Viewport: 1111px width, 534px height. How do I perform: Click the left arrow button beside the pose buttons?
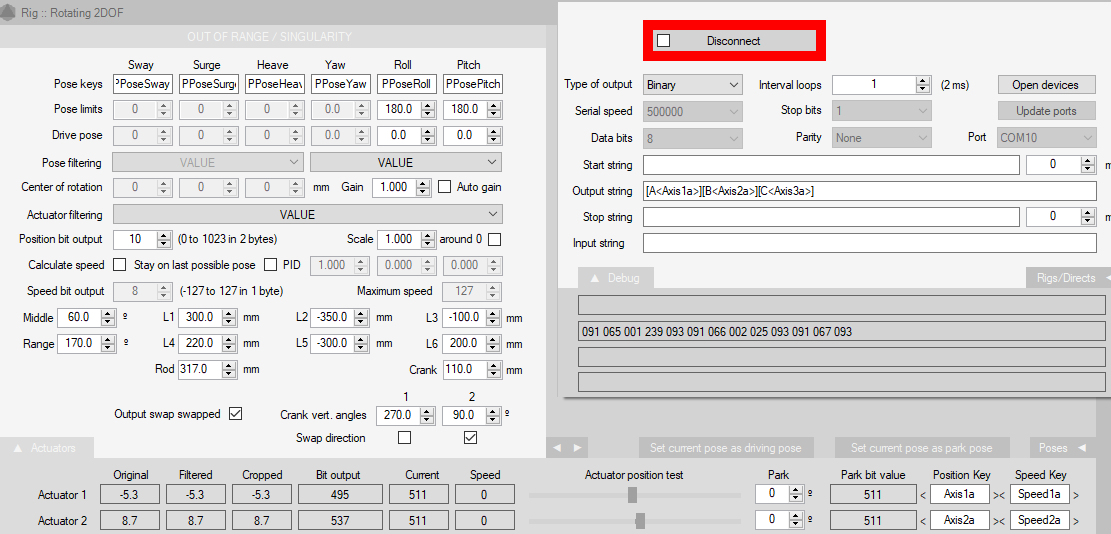click(x=557, y=448)
